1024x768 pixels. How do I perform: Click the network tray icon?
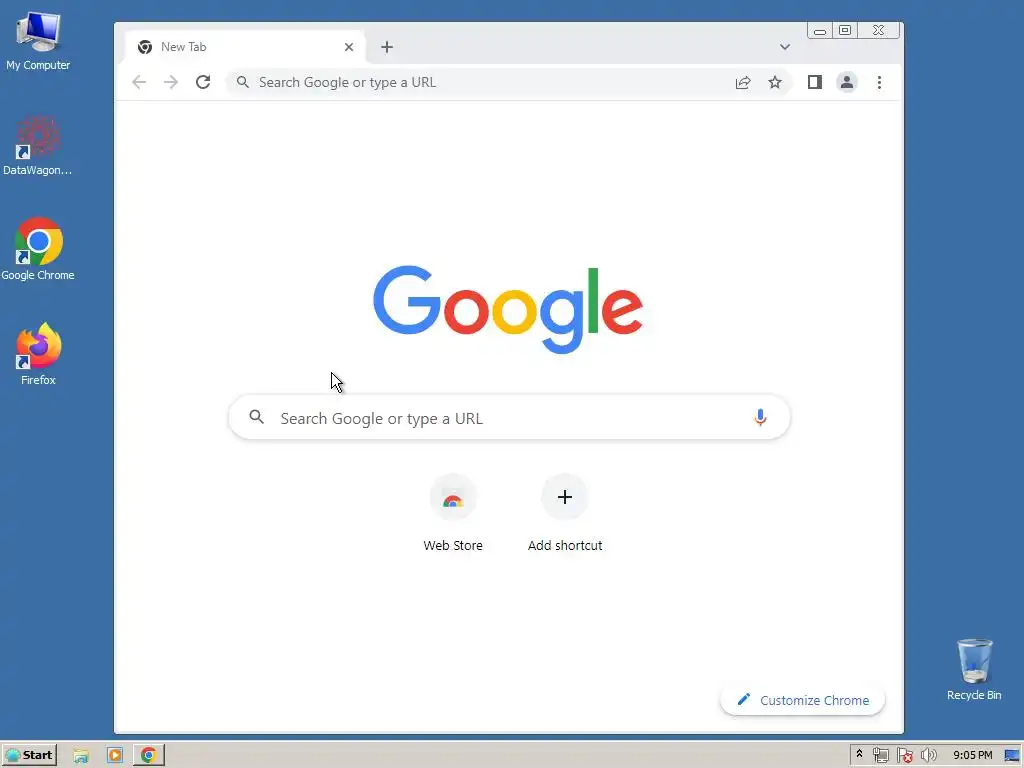[x=880, y=756]
